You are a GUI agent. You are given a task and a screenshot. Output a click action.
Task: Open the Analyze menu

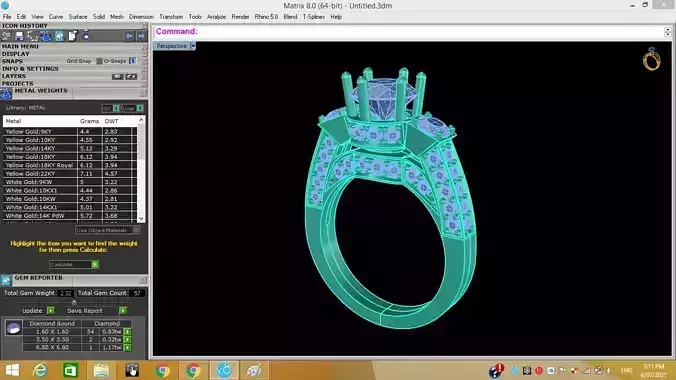216,17
